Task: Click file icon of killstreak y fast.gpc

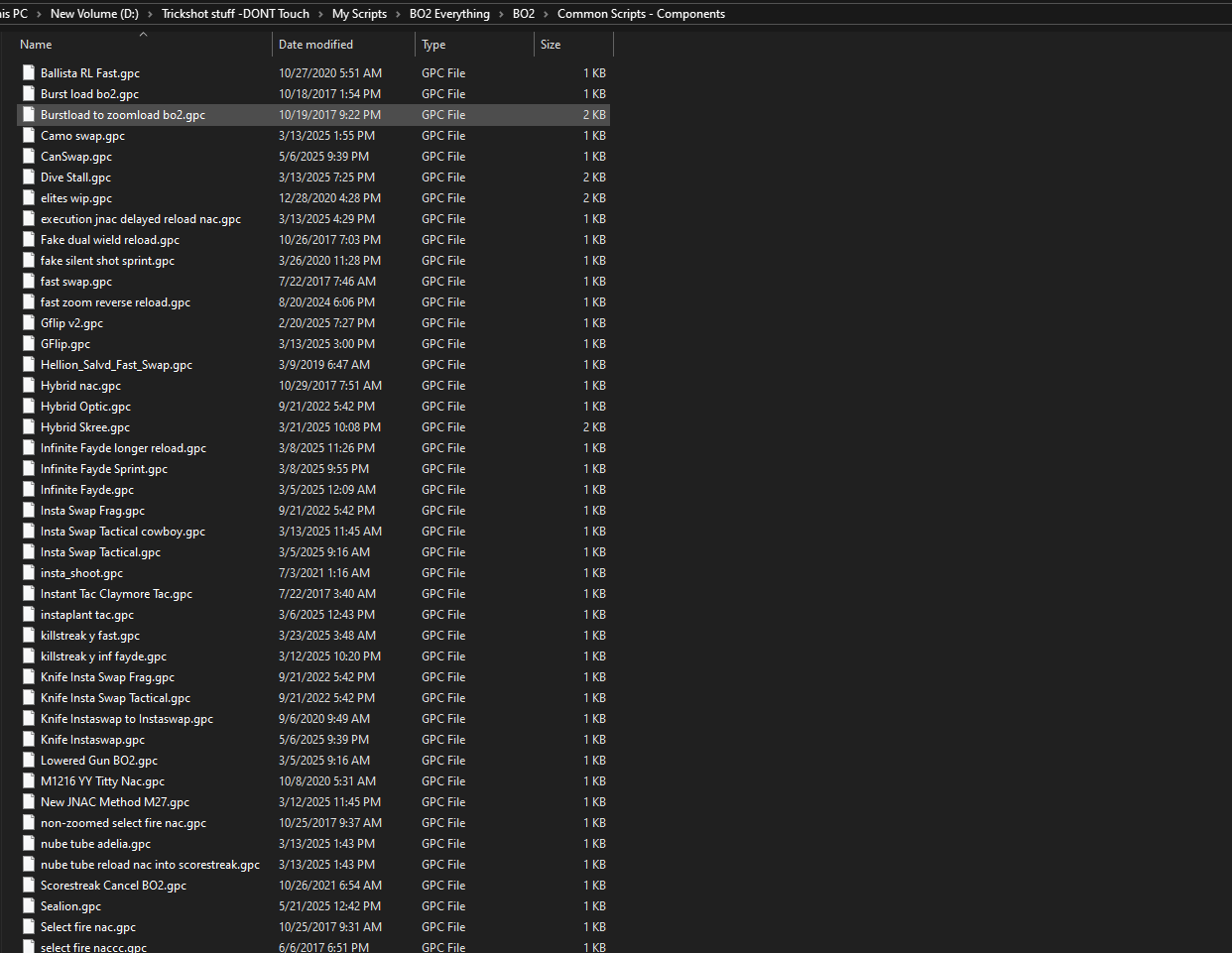Action: point(29,635)
